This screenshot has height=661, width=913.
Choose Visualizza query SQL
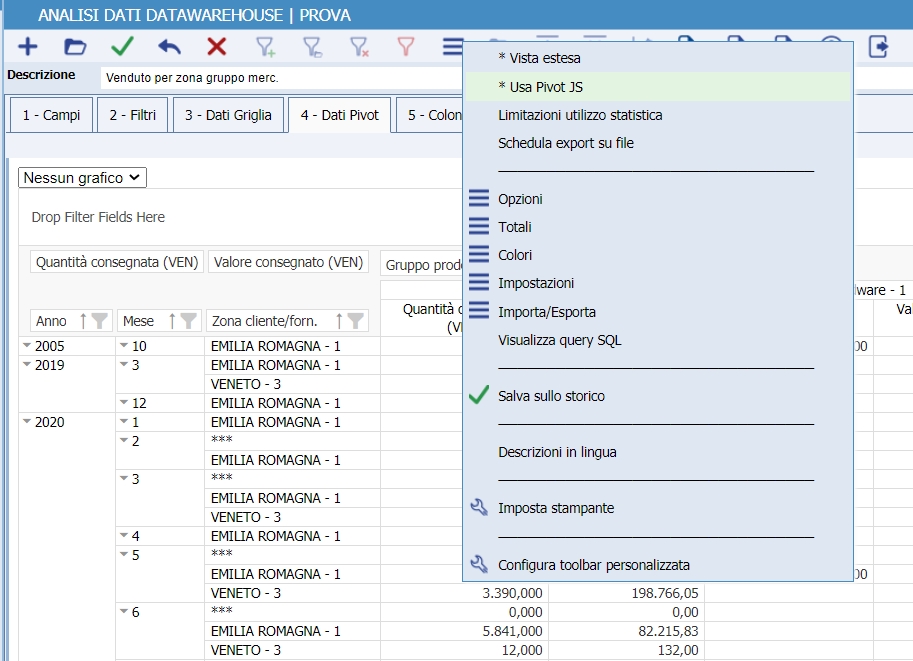559,340
